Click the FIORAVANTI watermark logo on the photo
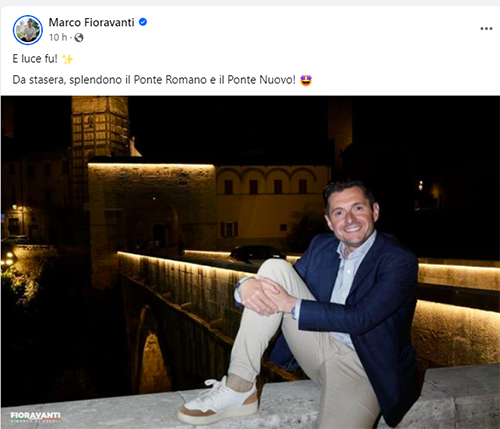 [35, 417]
